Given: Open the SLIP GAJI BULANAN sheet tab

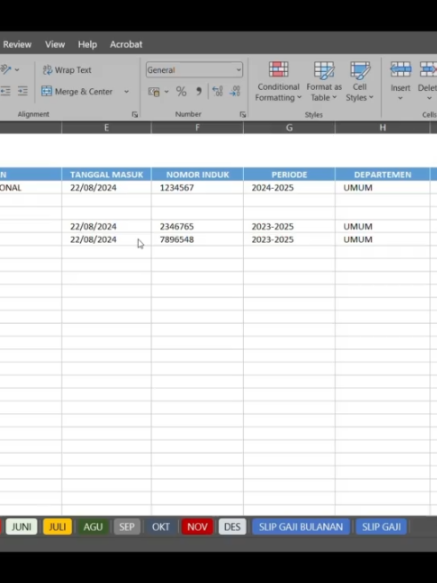Looking at the screenshot, I should click(301, 527).
